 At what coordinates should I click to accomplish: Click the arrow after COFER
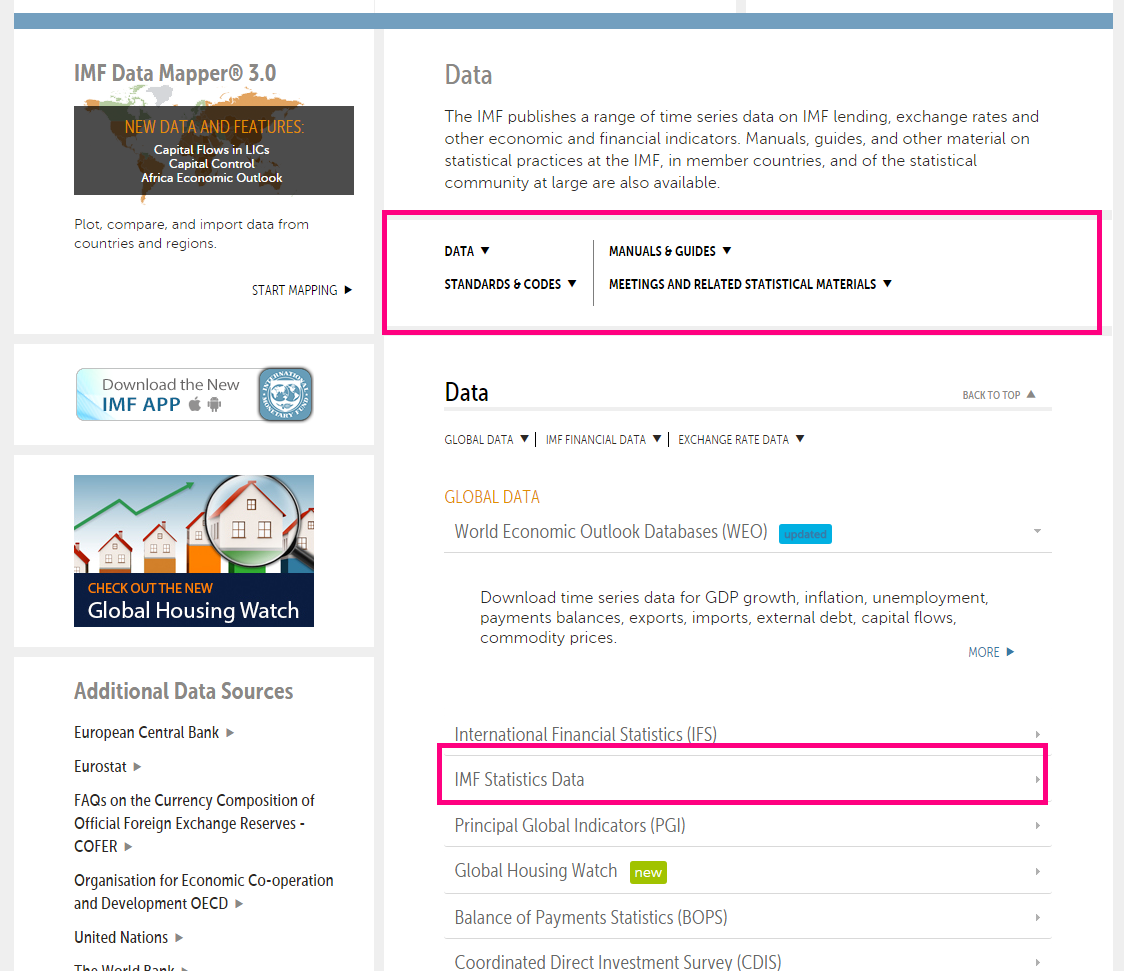(x=128, y=846)
